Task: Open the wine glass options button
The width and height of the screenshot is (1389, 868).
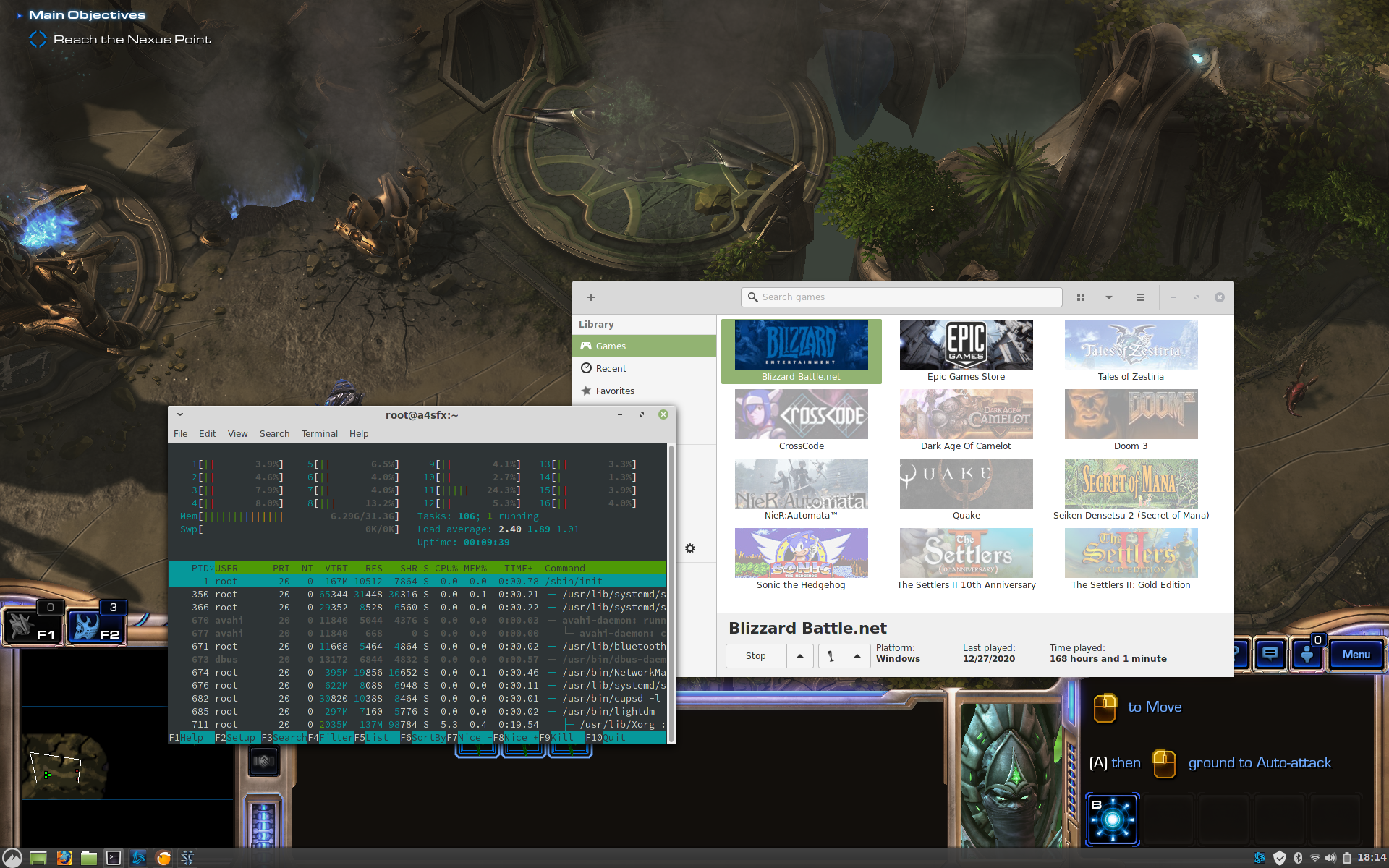Action: [x=831, y=656]
